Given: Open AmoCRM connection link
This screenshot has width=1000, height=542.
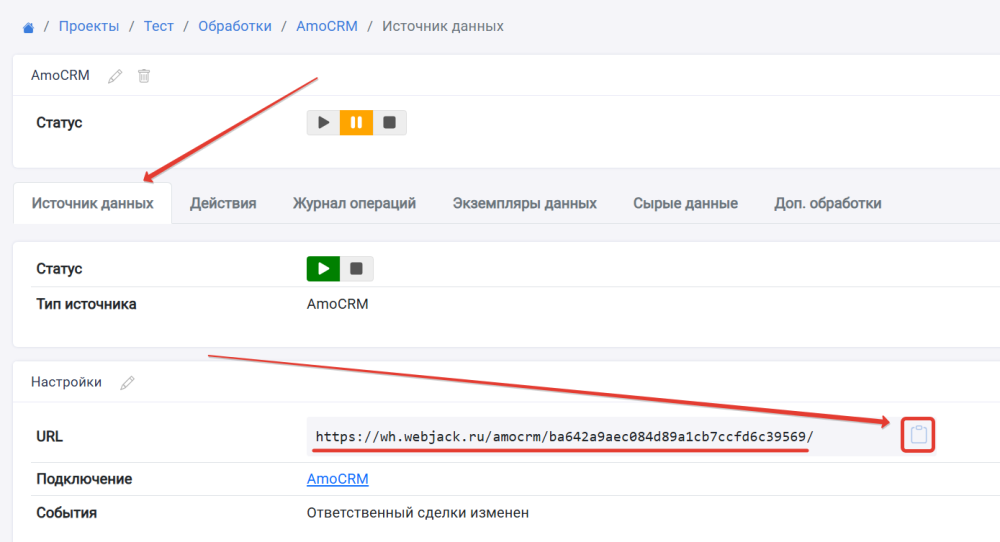Looking at the screenshot, I should point(337,479).
